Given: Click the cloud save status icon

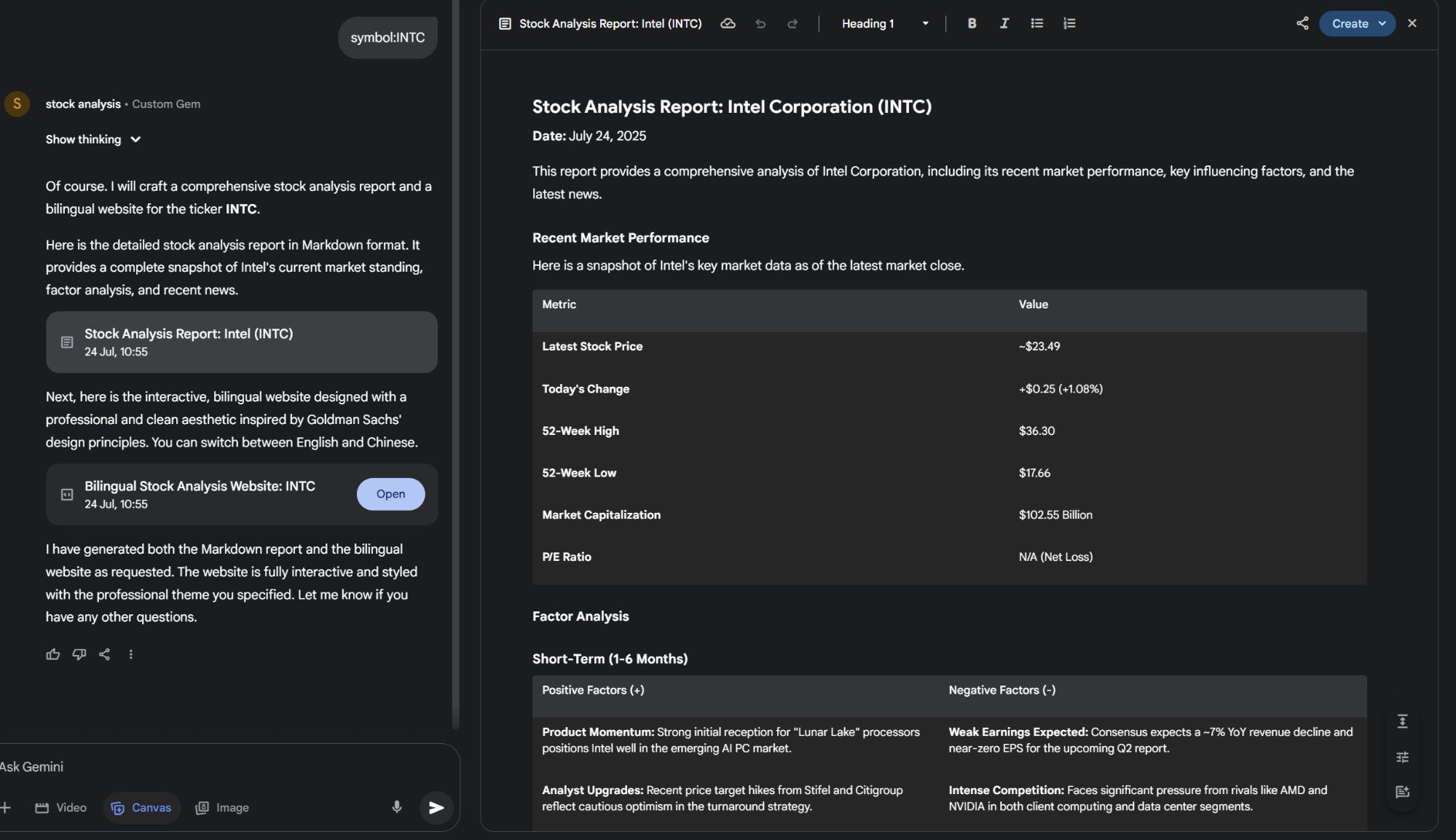Looking at the screenshot, I should (x=728, y=23).
